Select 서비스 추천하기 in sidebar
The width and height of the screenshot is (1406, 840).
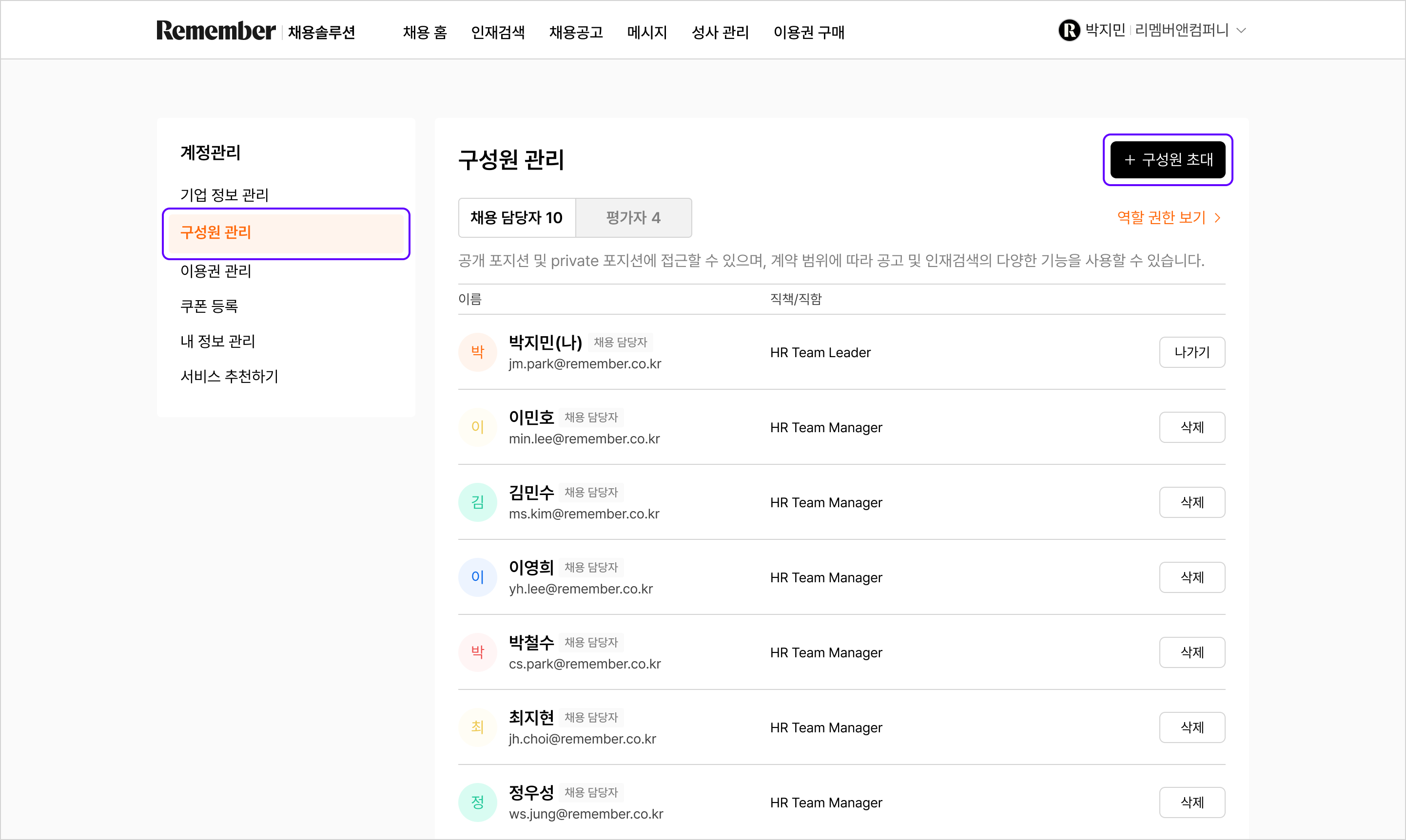click(229, 377)
